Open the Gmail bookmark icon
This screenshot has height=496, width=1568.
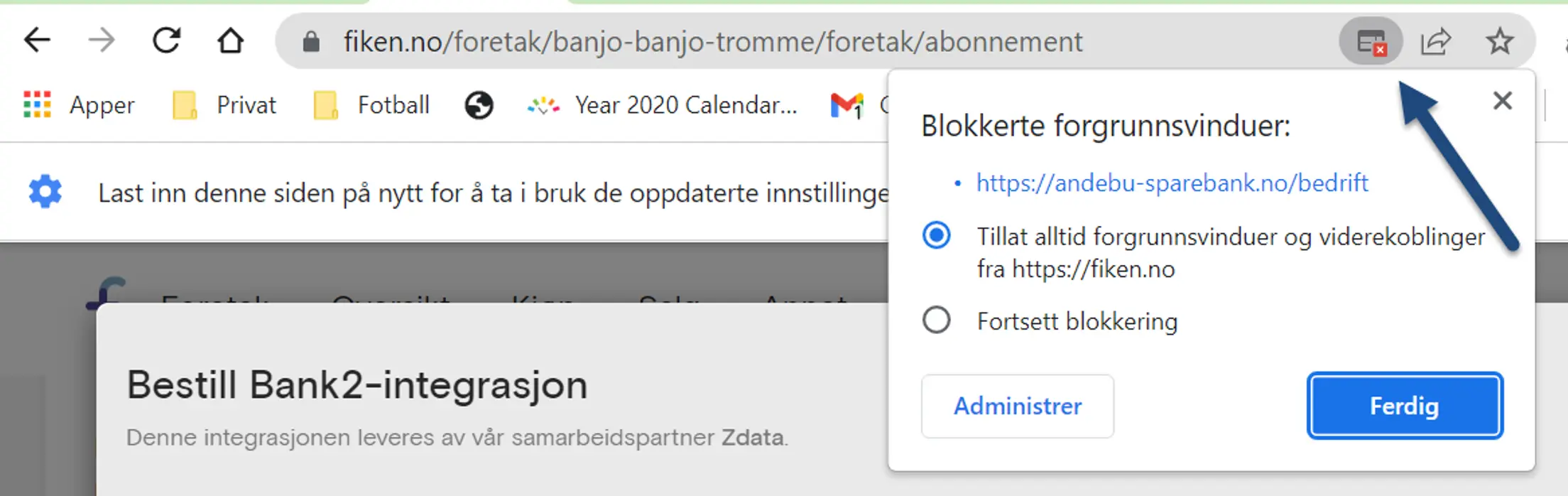[846, 105]
